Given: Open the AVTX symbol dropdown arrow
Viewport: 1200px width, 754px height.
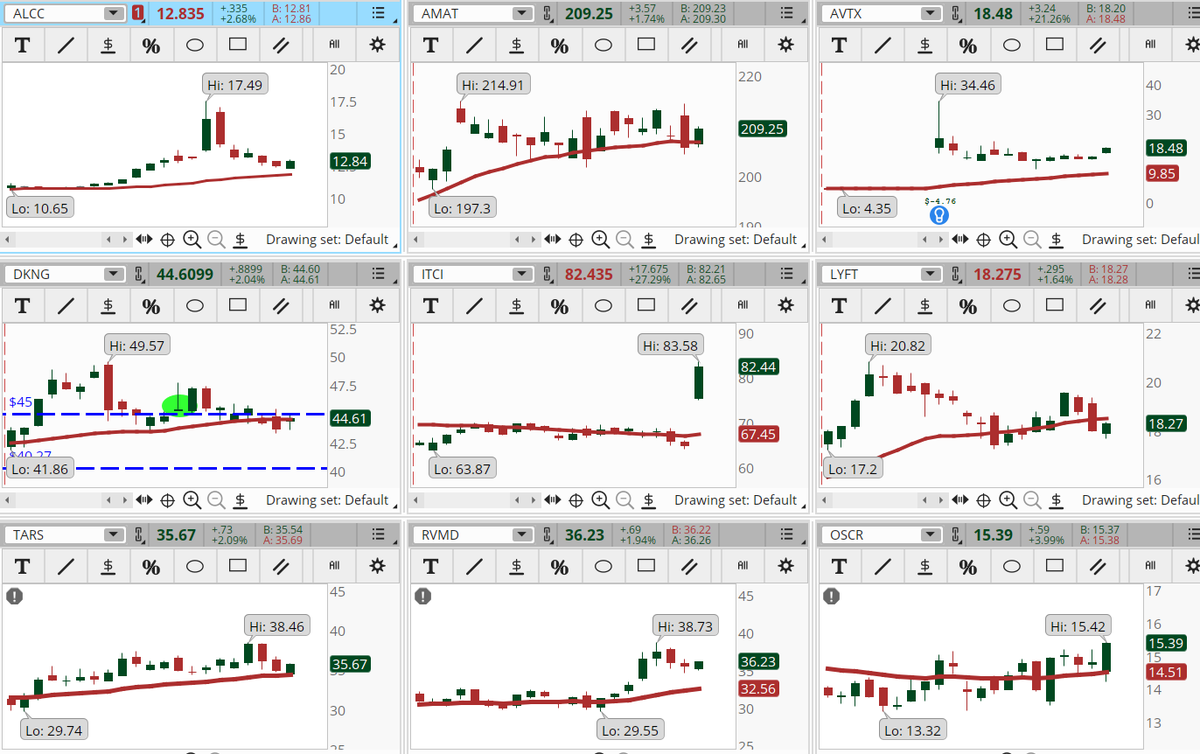Looking at the screenshot, I should point(931,14).
